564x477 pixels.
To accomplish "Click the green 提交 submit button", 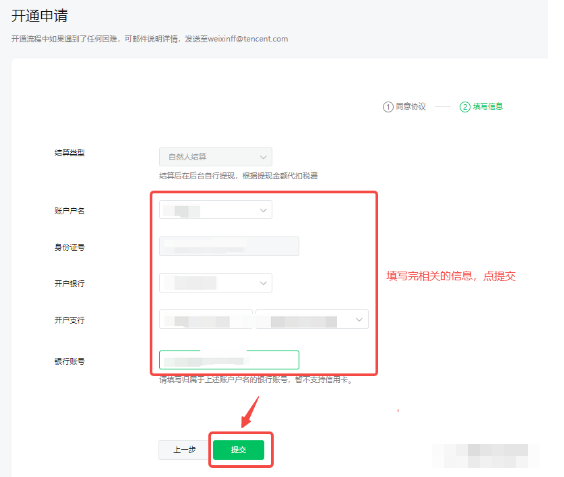I will 238,450.
